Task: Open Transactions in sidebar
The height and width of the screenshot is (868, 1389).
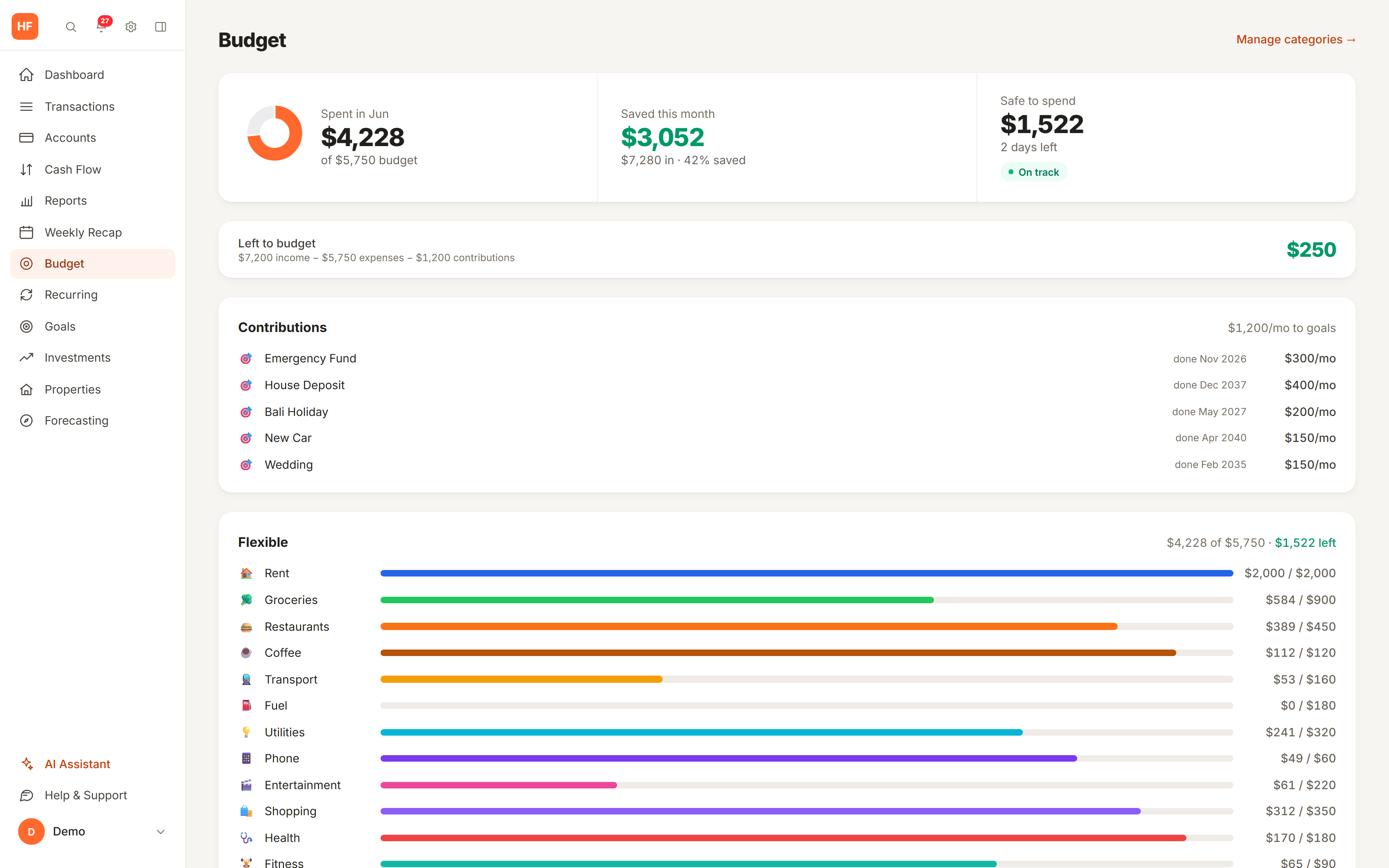Action: click(92, 107)
